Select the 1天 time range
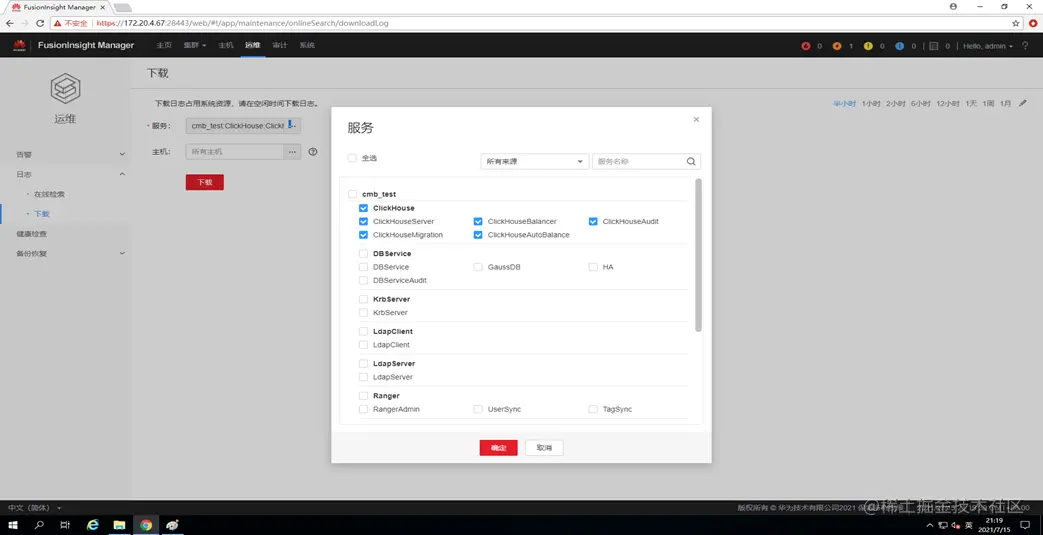 (971, 104)
